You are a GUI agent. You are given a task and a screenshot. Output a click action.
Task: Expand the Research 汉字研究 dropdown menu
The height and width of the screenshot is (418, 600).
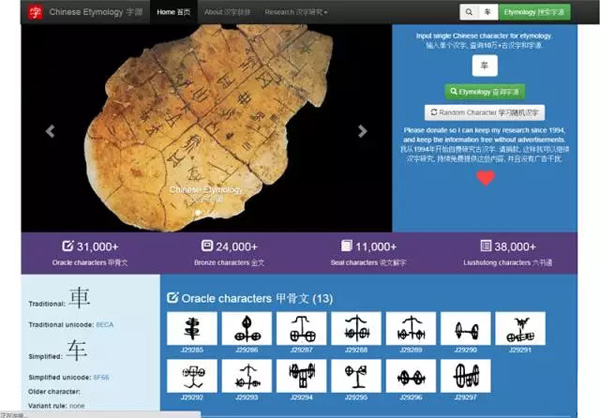[x=298, y=12]
